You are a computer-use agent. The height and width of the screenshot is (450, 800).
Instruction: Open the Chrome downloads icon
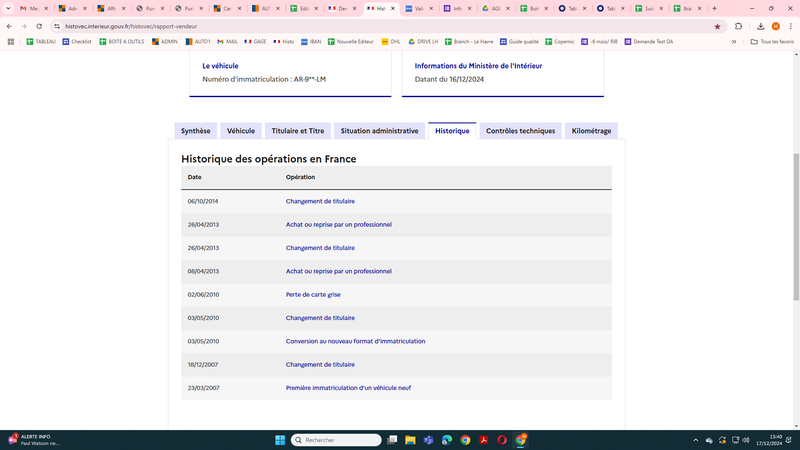[x=760, y=26]
